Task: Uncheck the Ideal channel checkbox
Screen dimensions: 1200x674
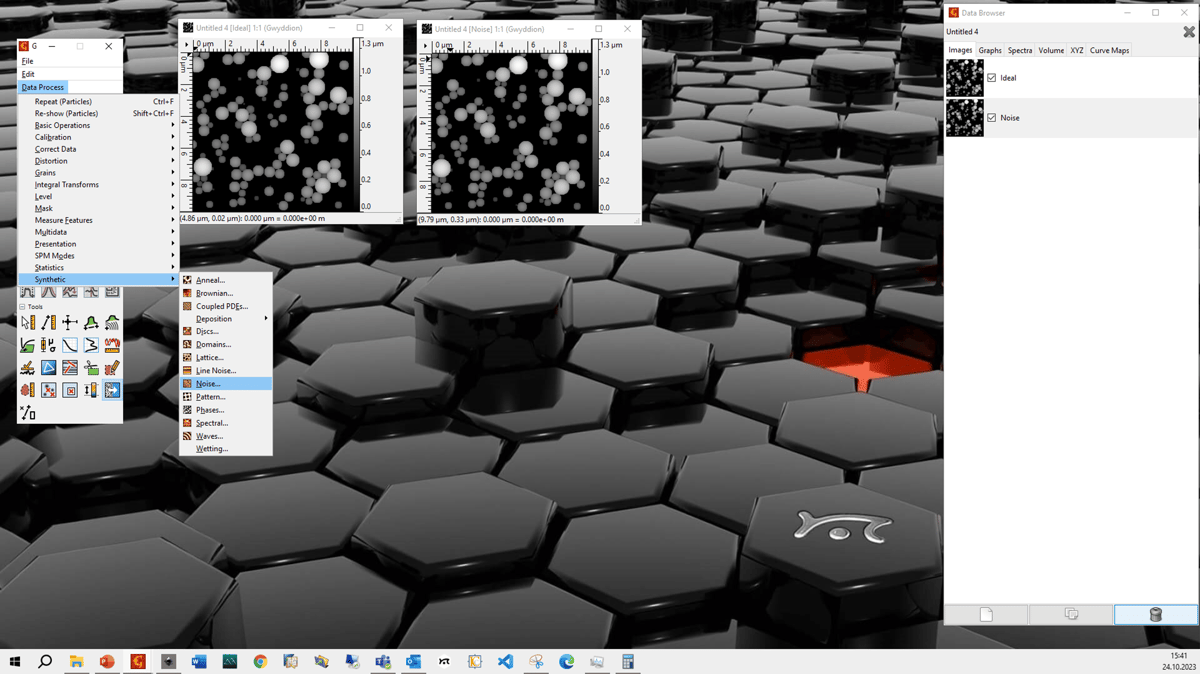Action: (991, 78)
